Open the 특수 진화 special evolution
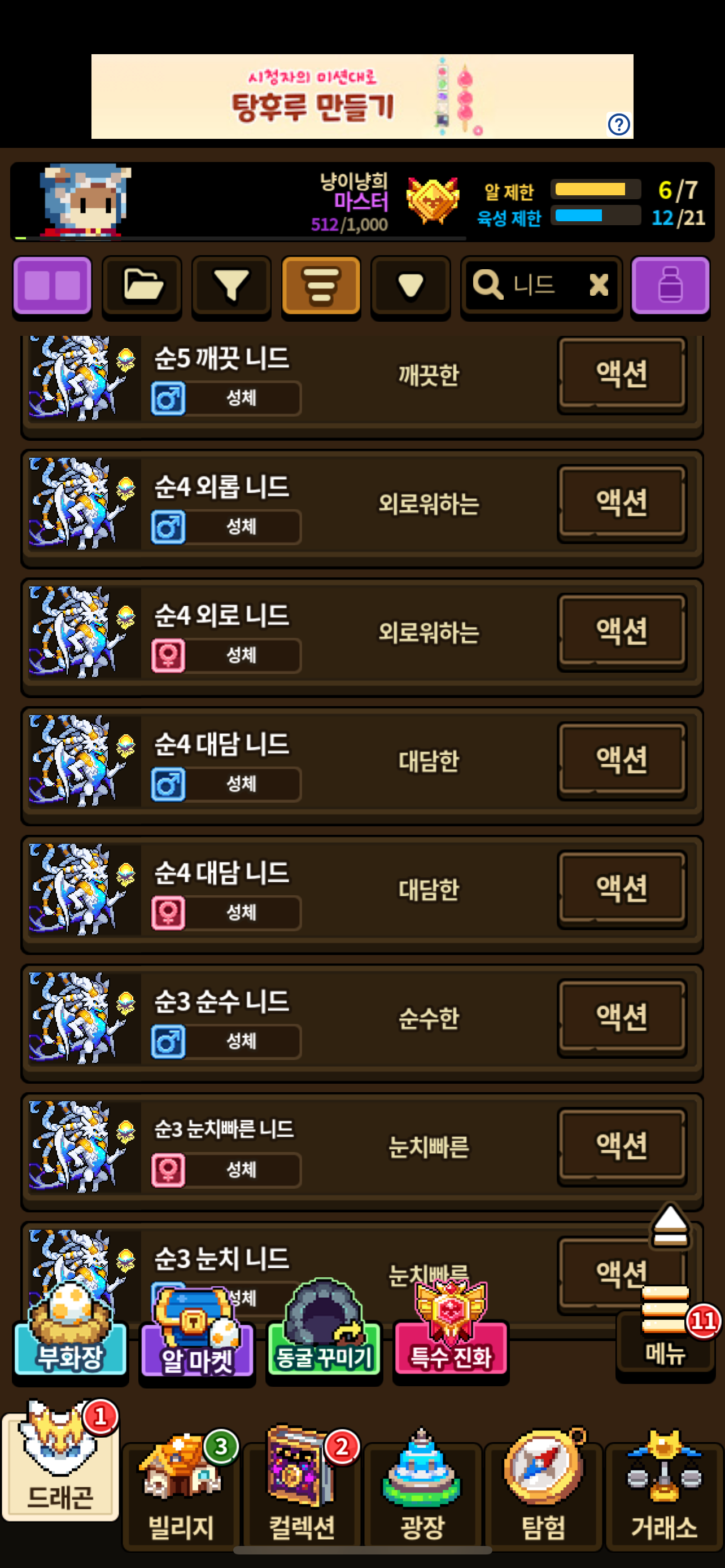This screenshot has height=1568, width=725. (x=451, y=1333)
